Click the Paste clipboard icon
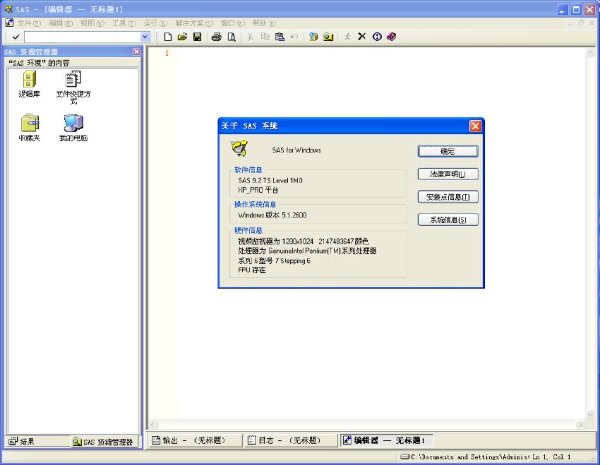 point(280,37)
